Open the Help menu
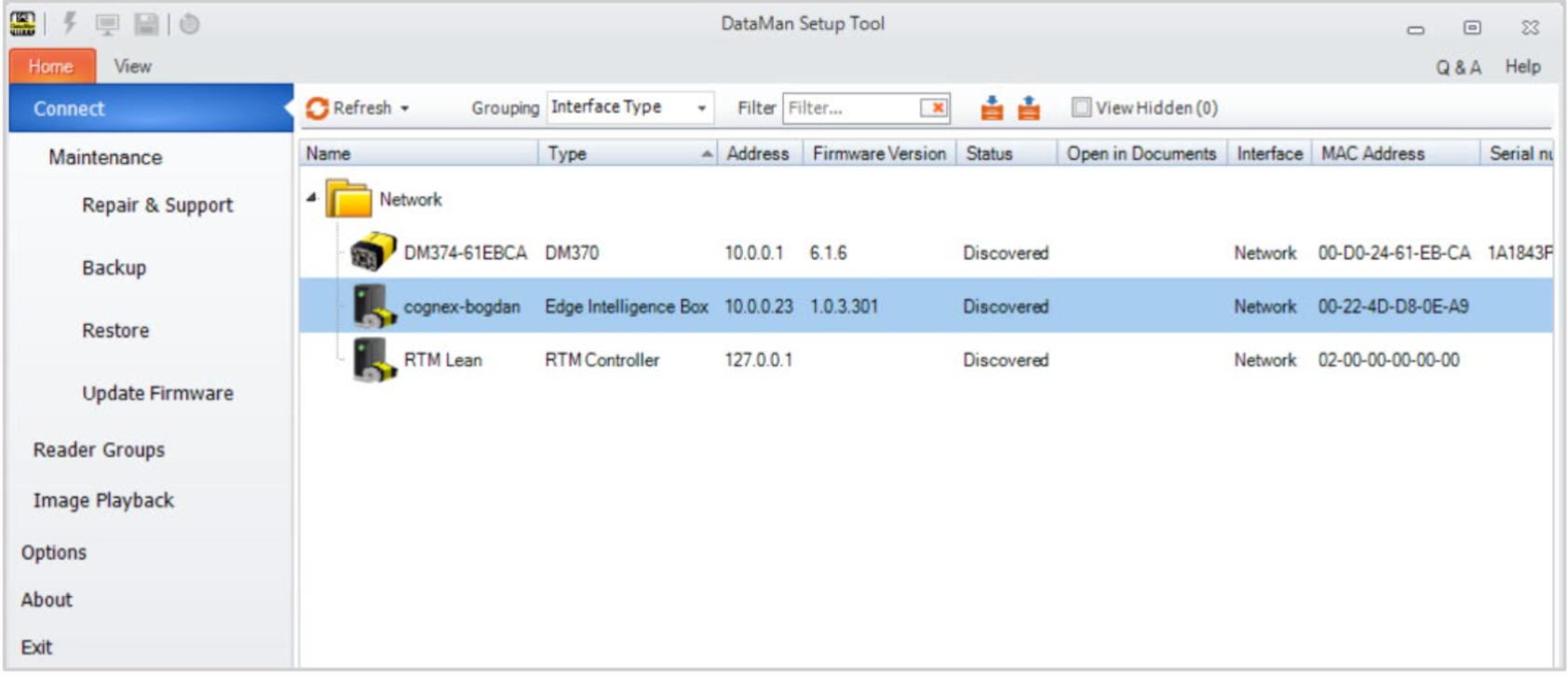Image resolution: width=1568 pixels, height=677 pixels. [1522, 66]
